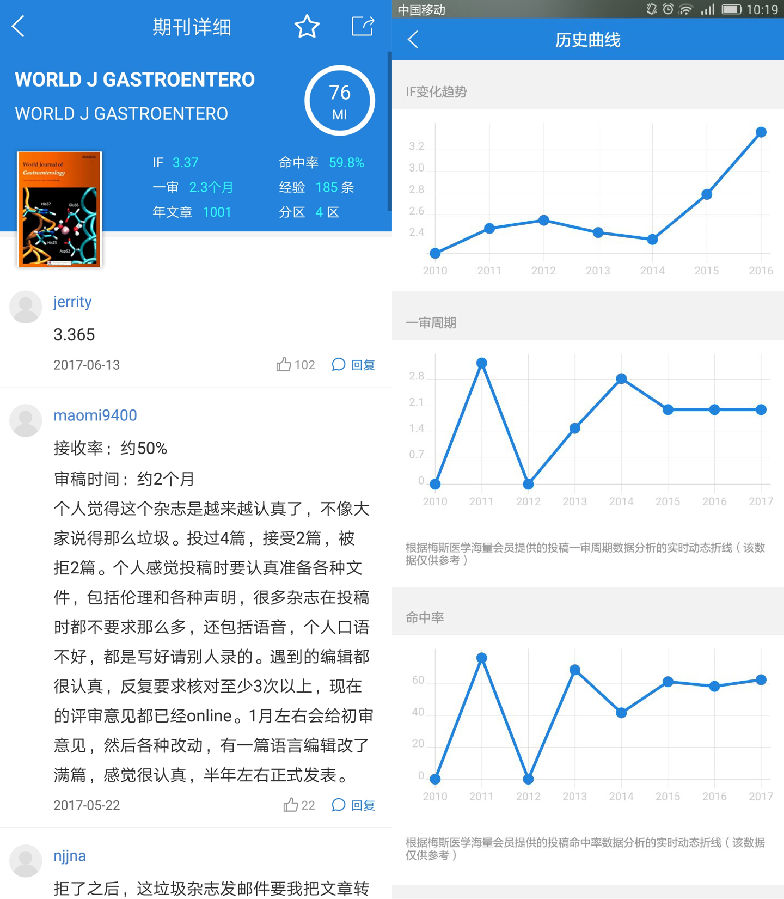
Task: Favorite the journal with star icon
Action: [307, 27]
